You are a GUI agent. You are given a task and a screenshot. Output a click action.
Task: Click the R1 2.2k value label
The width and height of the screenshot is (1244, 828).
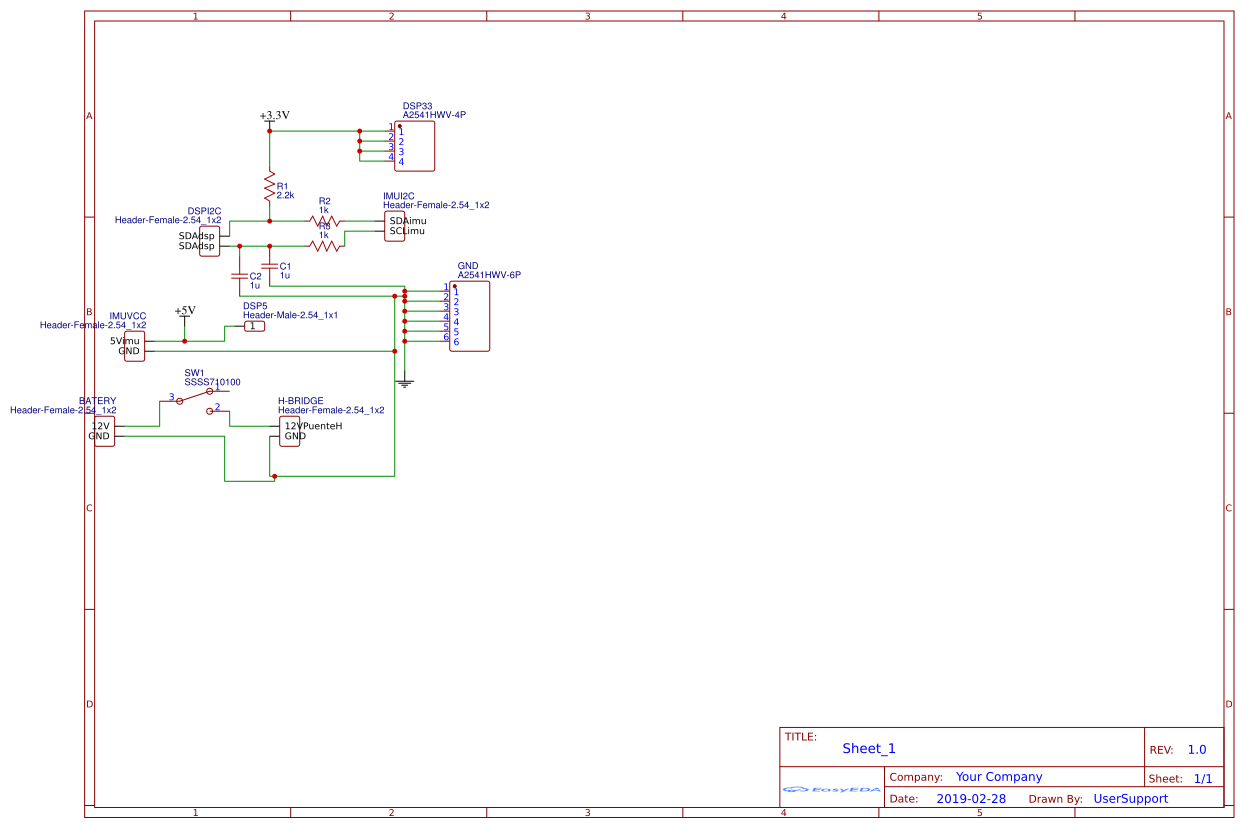click(x=285, y=196)
